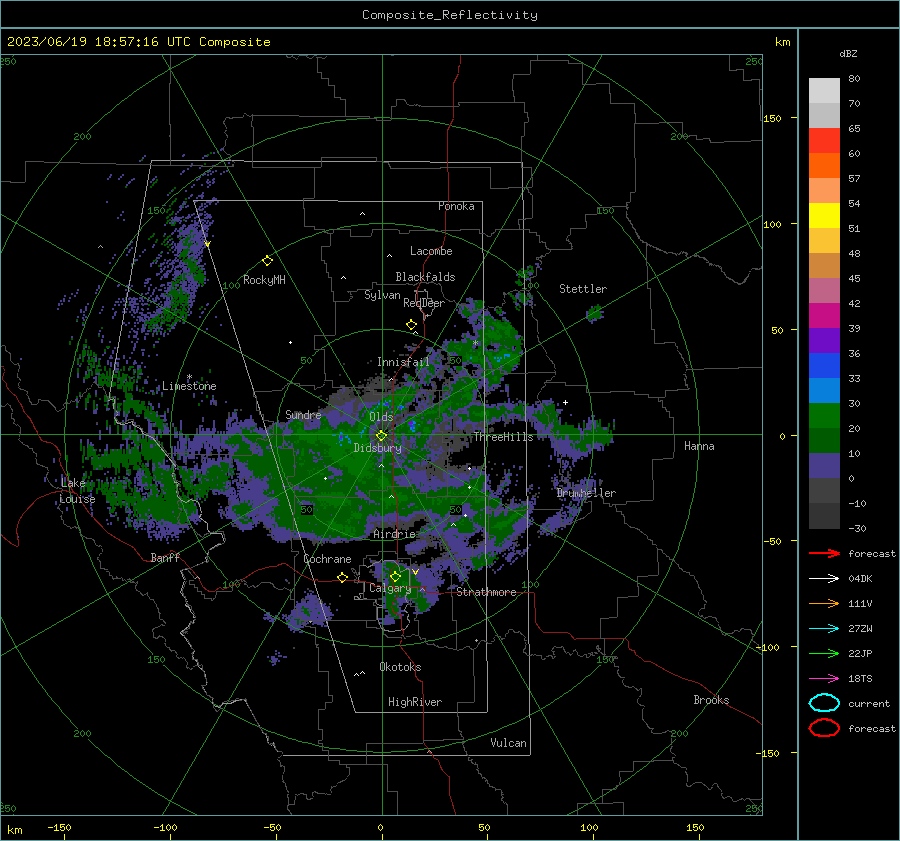Click the Okotoks city label

click(x=400, y=667)
